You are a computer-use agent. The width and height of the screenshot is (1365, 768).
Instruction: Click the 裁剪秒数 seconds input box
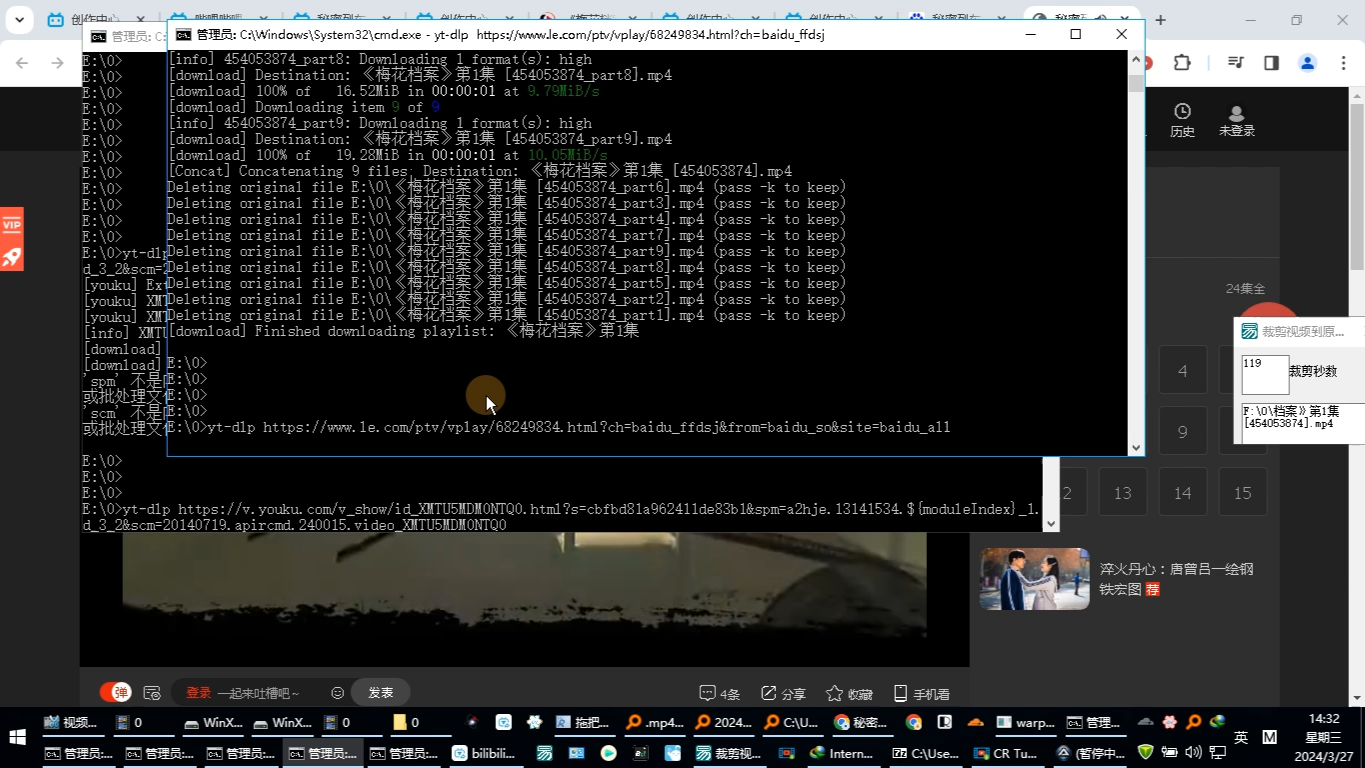click(x=1265, y=375)
